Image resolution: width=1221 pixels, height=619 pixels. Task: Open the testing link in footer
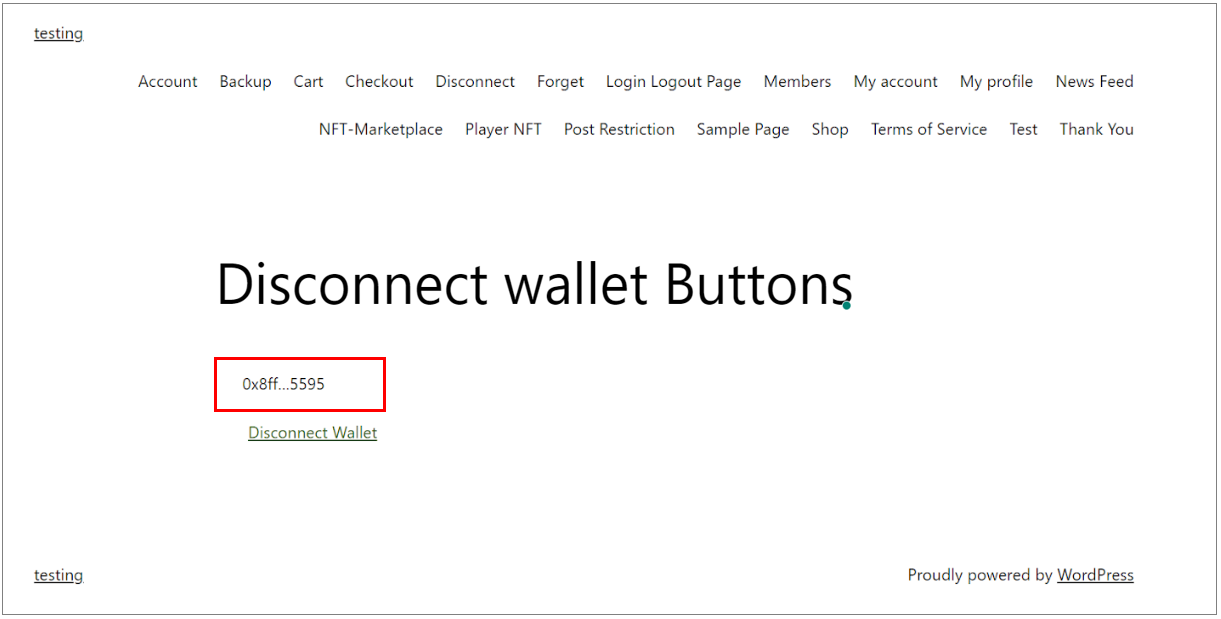point(58,575)
